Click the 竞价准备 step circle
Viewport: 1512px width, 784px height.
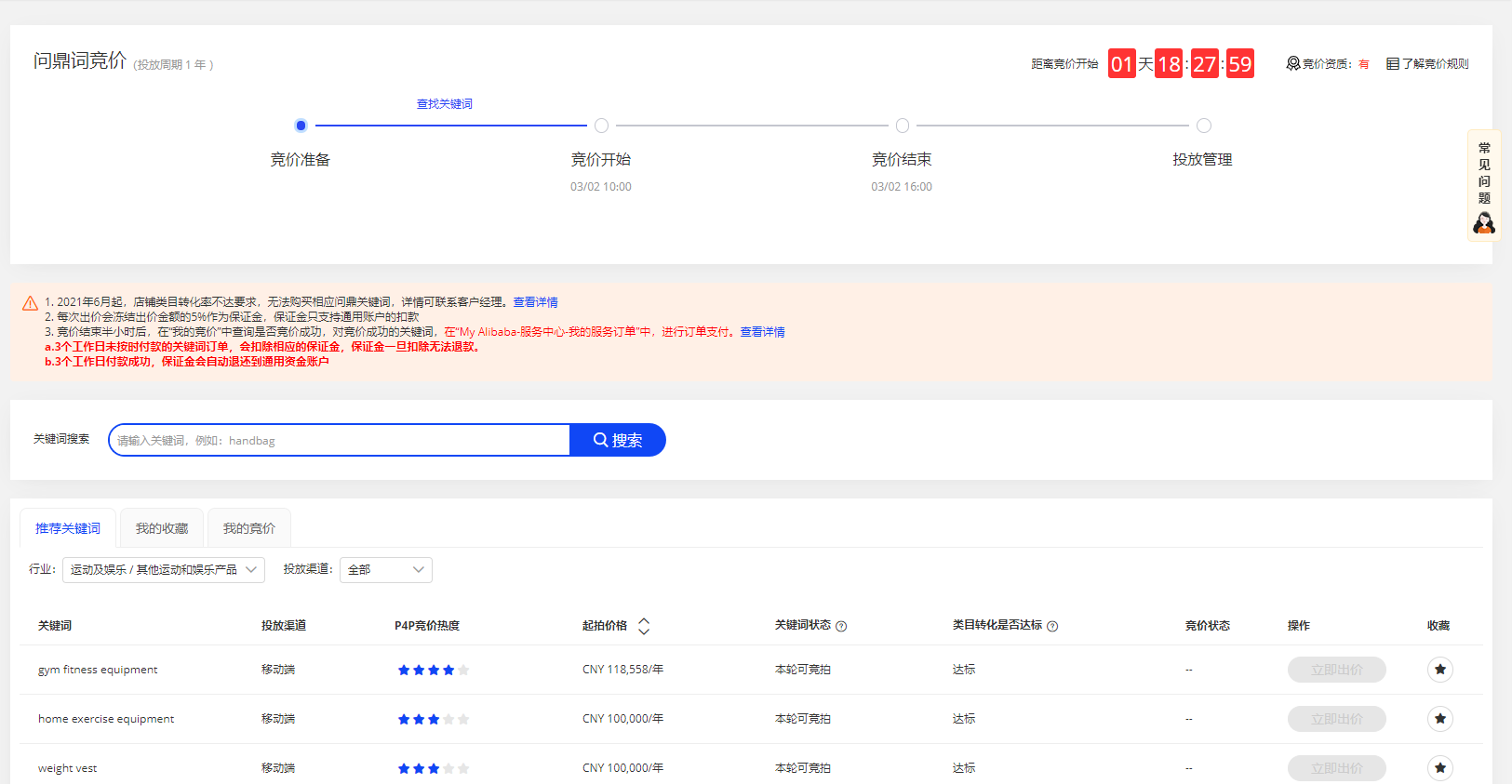[301, 126]
